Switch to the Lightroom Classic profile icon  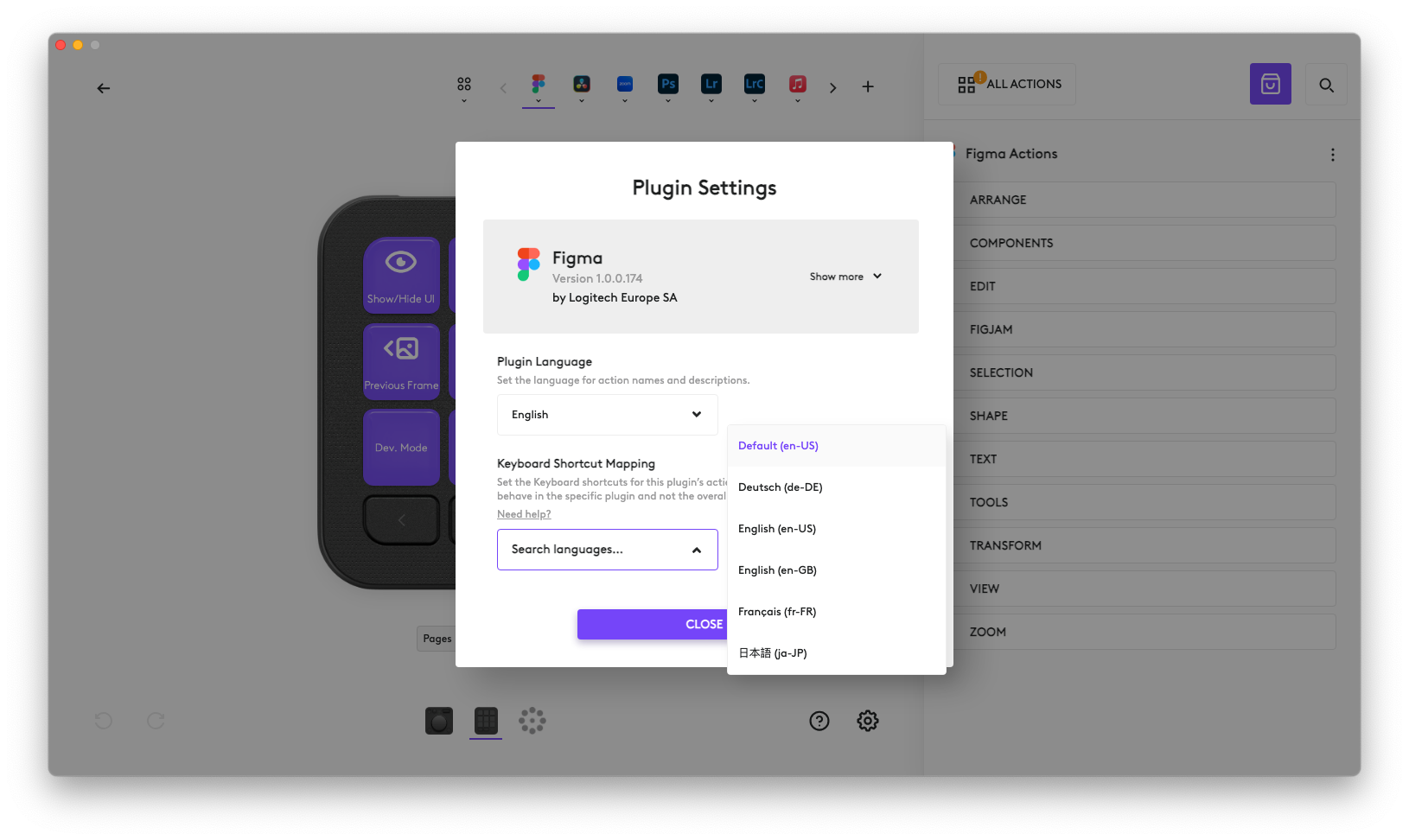click(x=755, y=84)
